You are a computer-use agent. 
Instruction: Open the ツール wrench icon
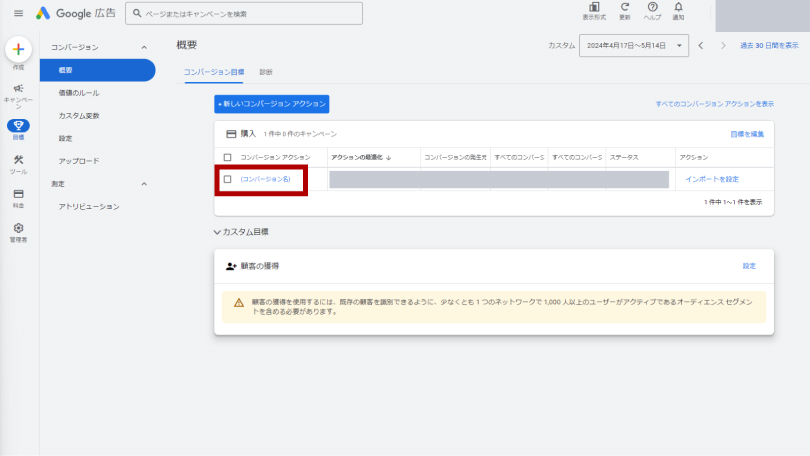pos(18,160)
